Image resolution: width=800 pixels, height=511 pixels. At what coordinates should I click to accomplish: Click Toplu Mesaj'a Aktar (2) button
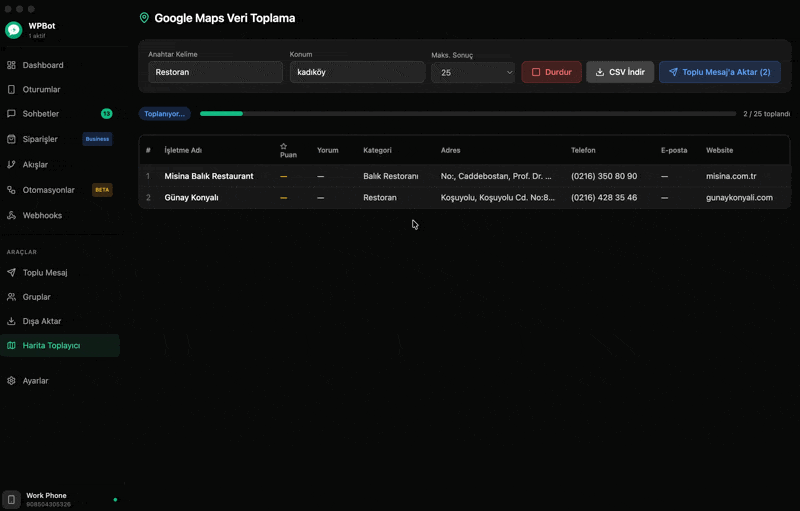[719, 72]
